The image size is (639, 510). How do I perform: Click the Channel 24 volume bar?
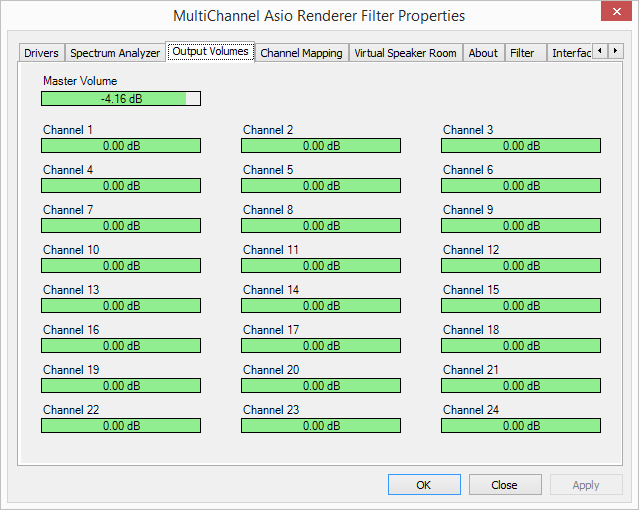click(x=521, y=426)
